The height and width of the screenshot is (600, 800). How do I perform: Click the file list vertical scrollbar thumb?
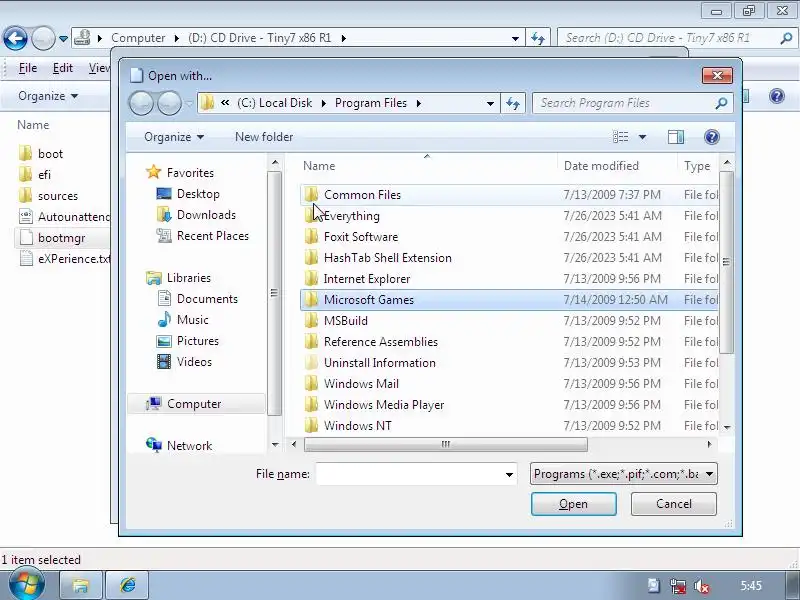click(x=726, y=262)
